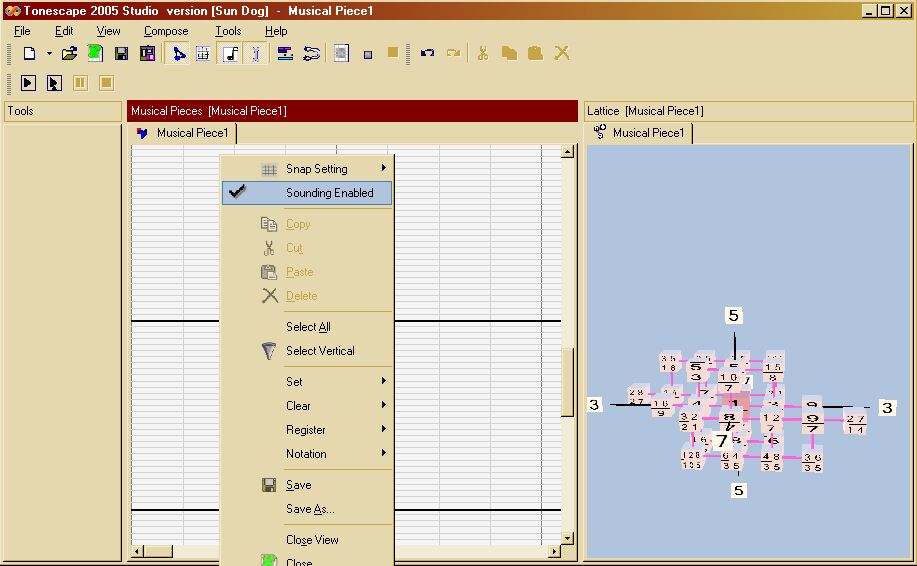
Task: Click the horizontal scrollbar left arrow
Action: 137,551
